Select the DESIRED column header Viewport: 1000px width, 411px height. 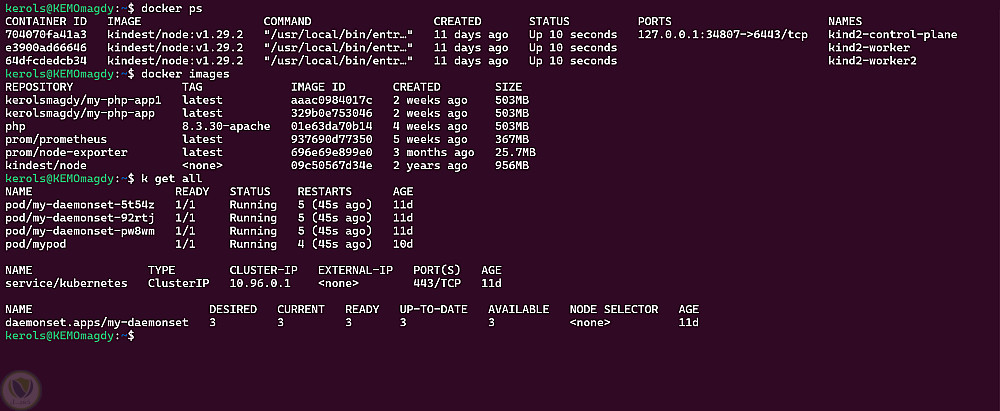click(233, 310)
